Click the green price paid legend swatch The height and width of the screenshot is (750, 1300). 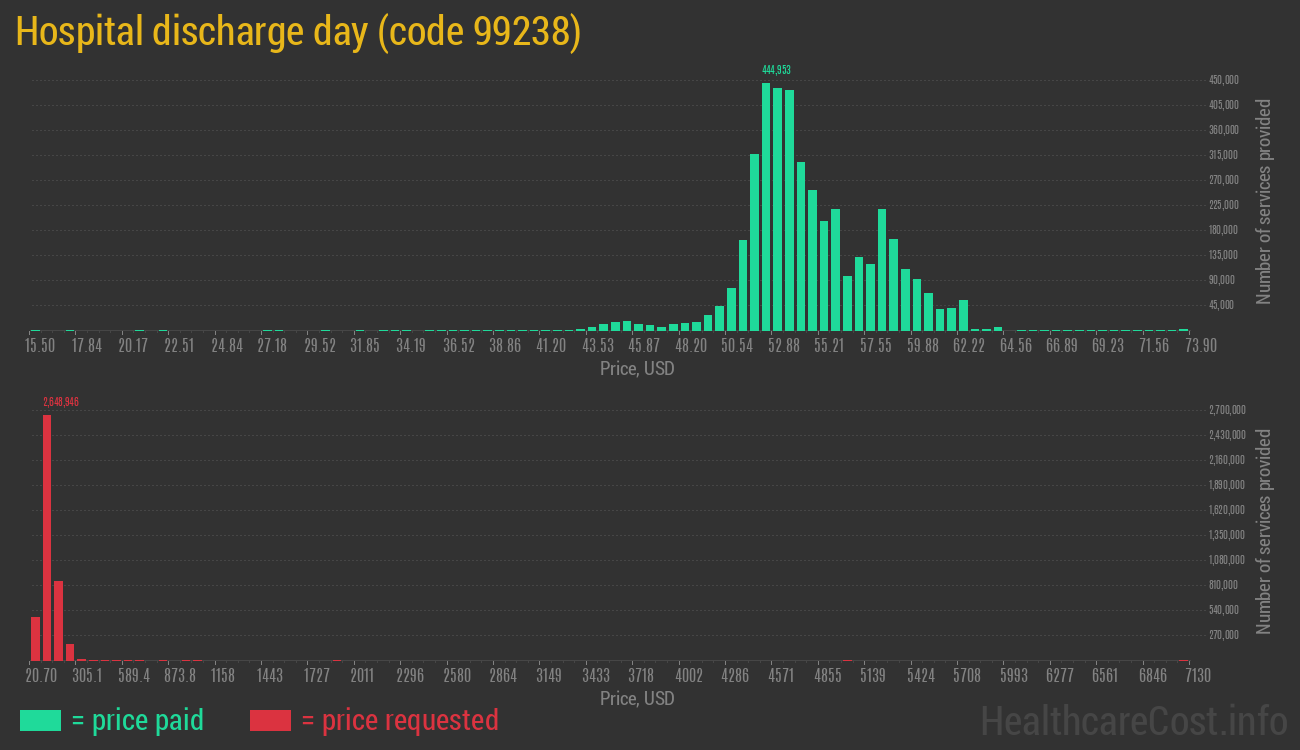pos(40,720)
